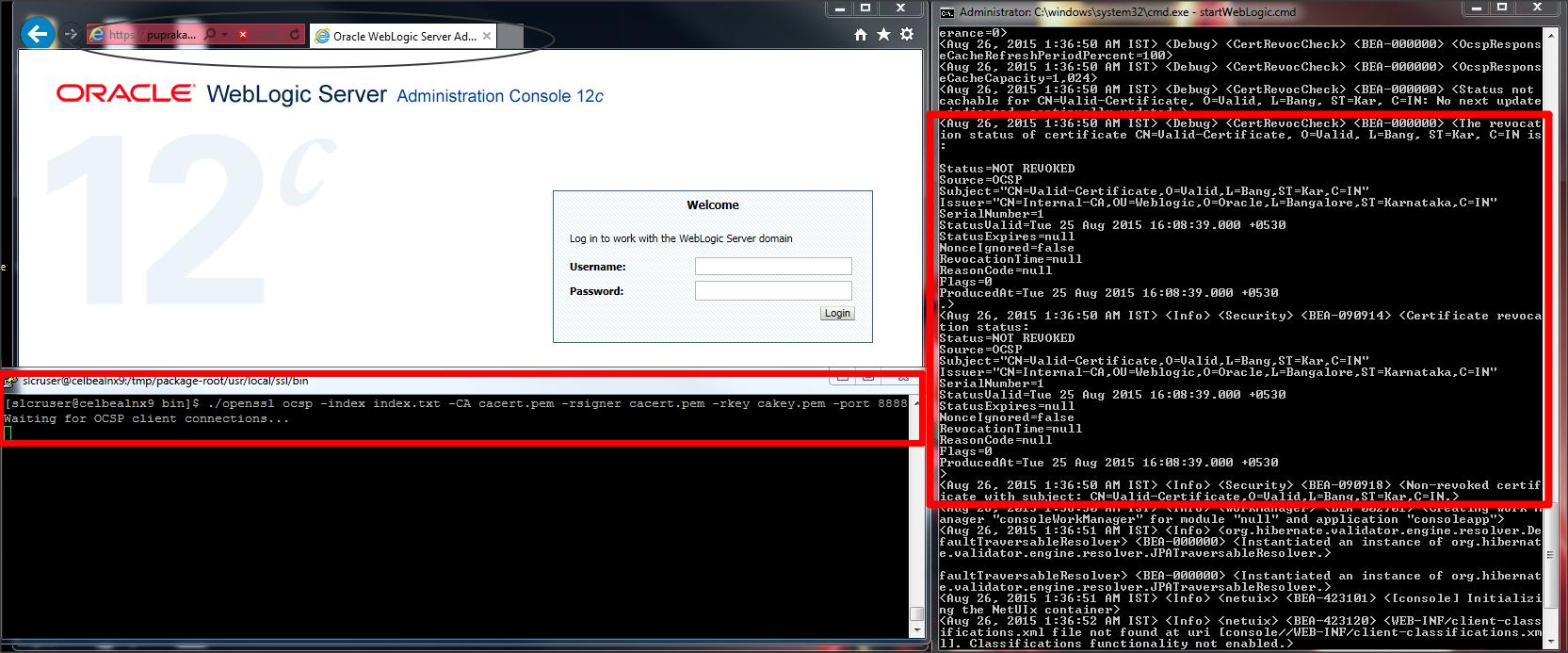Click the terminal scrollbar thumb
This screenshot has height=653, width=1568.
coord(916,613)
